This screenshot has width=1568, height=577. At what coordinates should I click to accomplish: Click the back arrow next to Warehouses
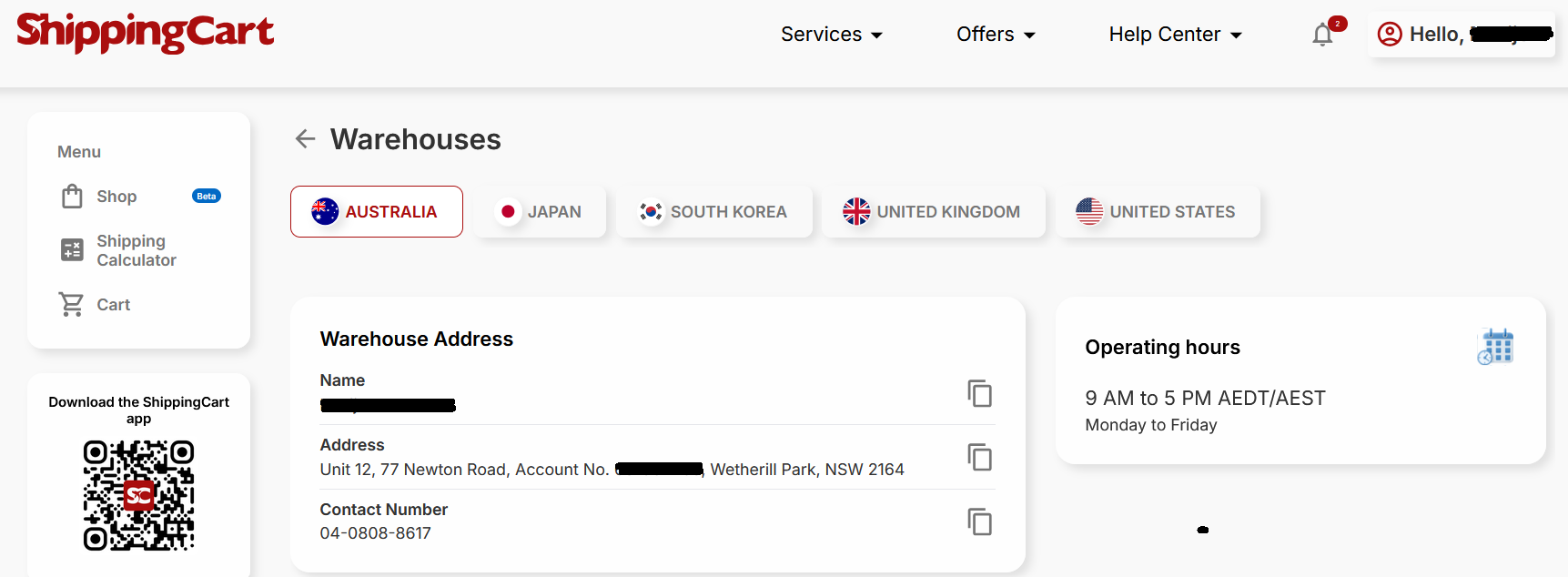coord(305,138)
